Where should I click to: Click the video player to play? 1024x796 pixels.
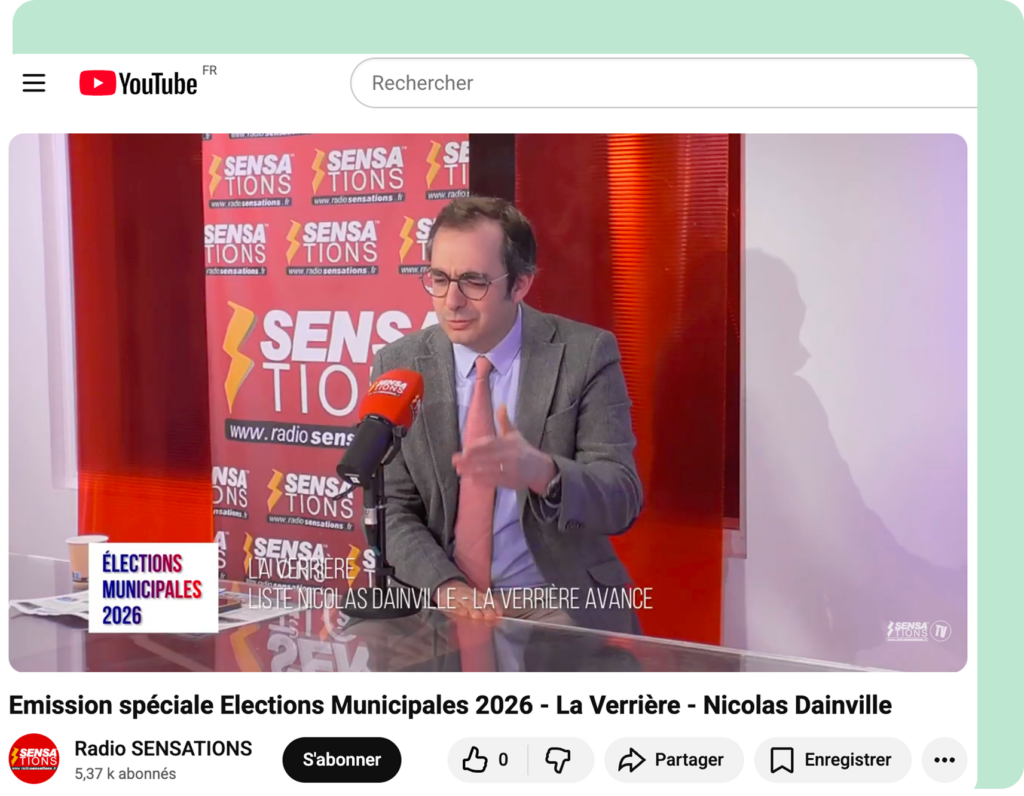pyautogui.click(x=488, y=402)
